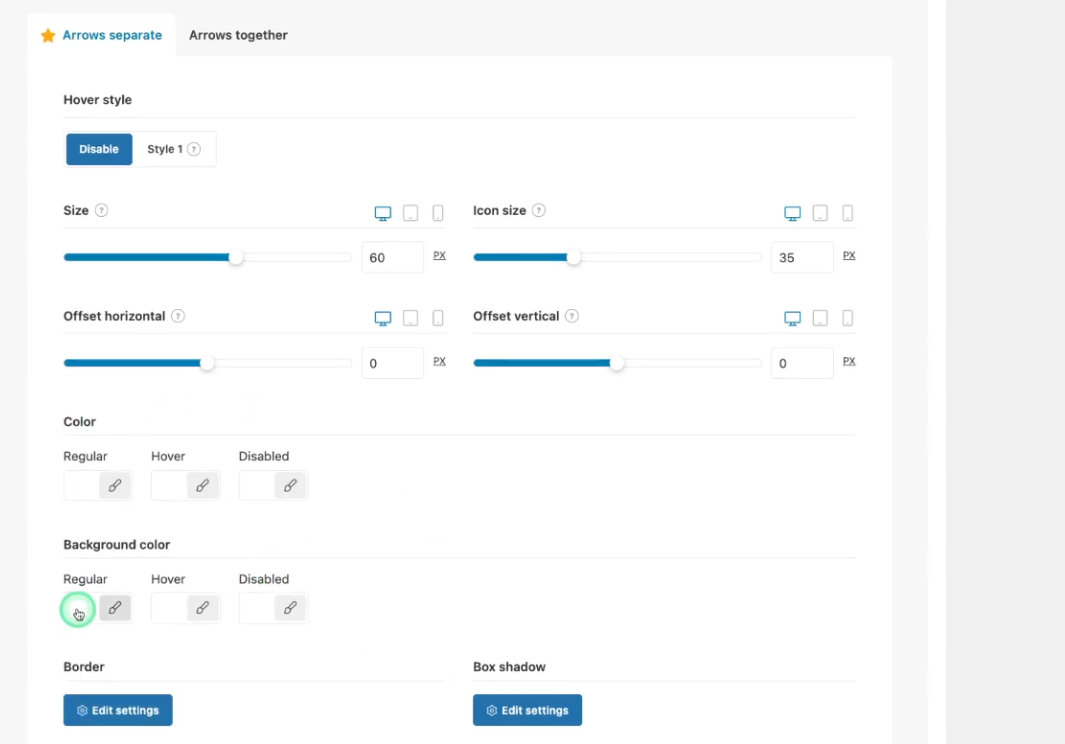The height and width of the screenshot is (744, 1065).
Task: Open Box shadow Edit settings
Action: (527, 710)
